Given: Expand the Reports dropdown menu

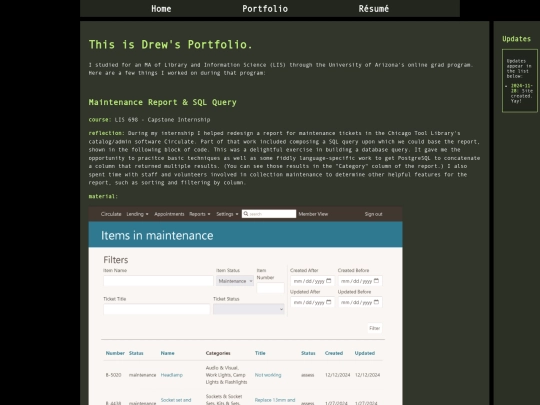Looking at the screenshot, I should pyautogui.click(x=199, y=214).
